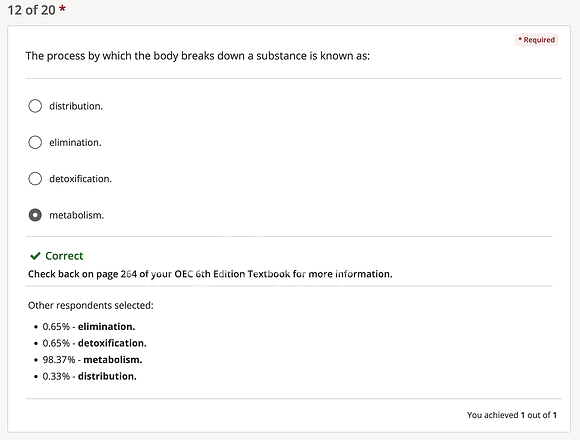
Task: Select the 'elimination.' radio button
Action: [35, 142]
